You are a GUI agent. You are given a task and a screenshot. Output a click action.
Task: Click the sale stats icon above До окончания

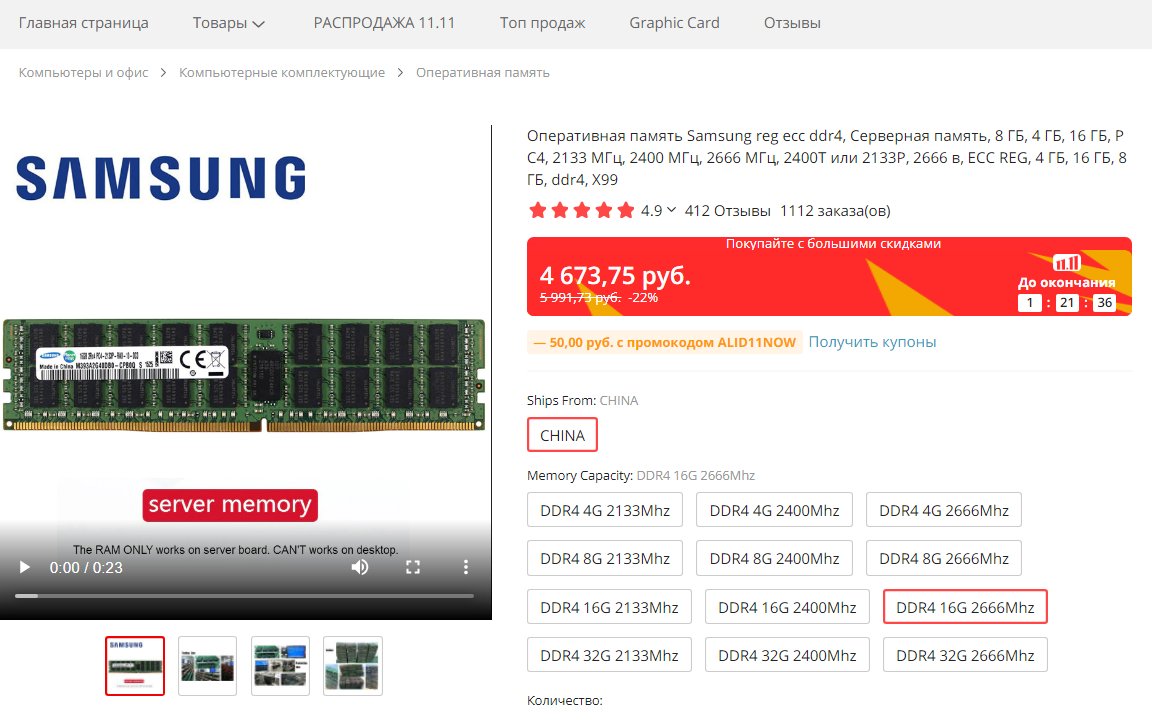click(x=1067, y=262)
